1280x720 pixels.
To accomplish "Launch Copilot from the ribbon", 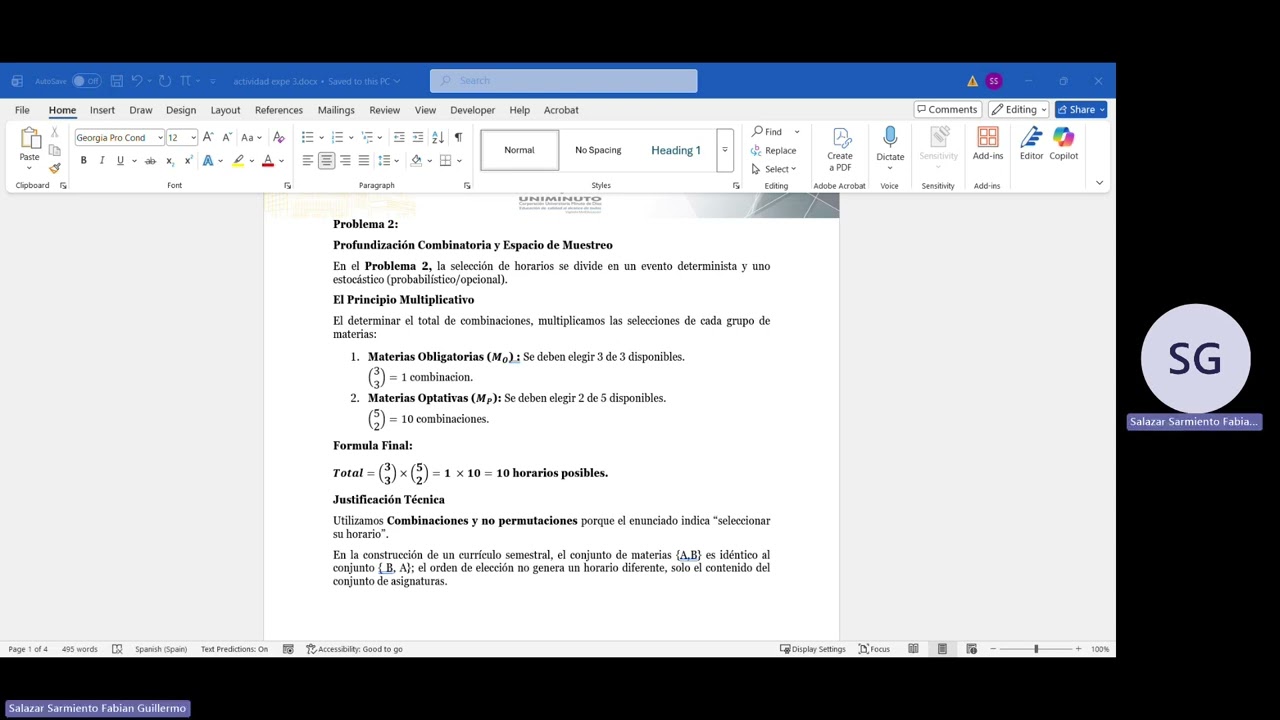I will pyautogui.click(x=1063, y=144).
